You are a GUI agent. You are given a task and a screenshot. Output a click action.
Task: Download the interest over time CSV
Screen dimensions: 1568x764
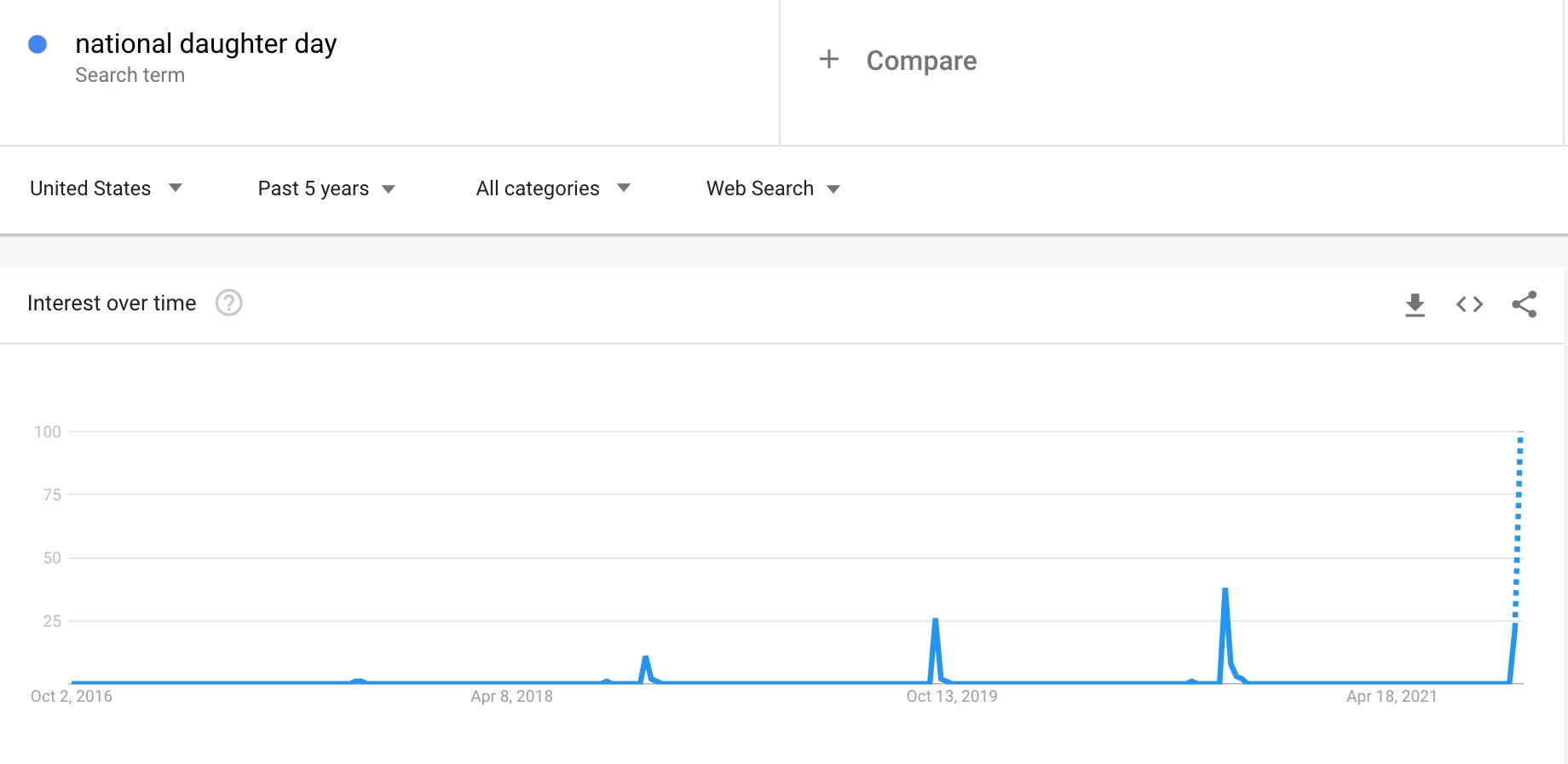[1415, 304]
